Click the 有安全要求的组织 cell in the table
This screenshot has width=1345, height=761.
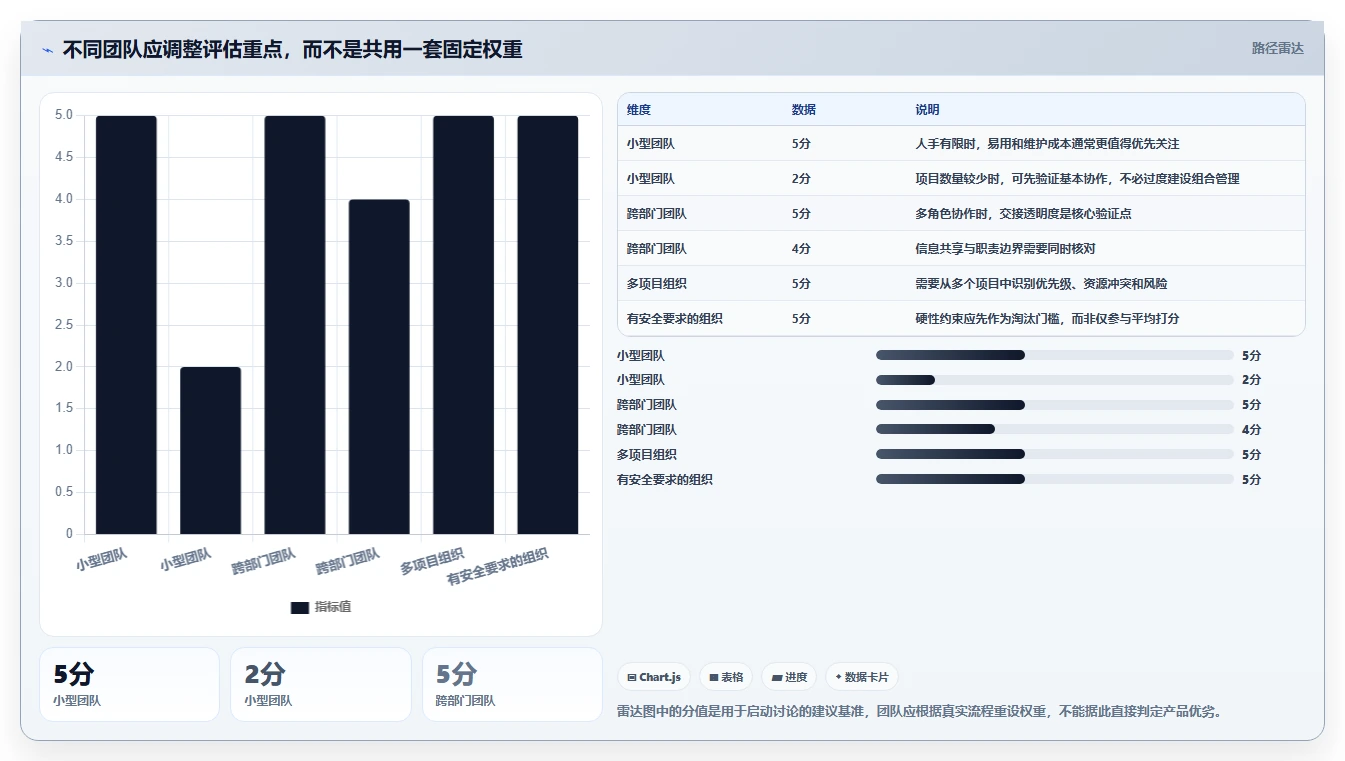(x=675, y=319)
